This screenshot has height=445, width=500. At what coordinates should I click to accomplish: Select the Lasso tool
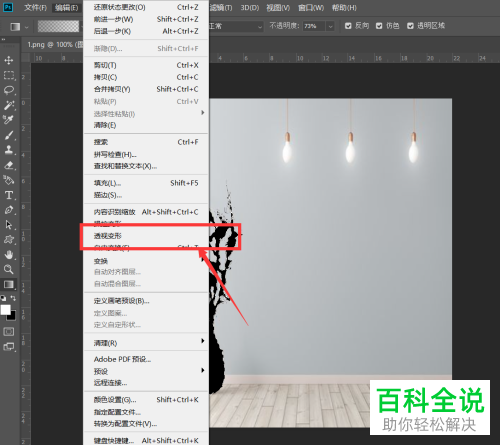click(x=9, y=90)
